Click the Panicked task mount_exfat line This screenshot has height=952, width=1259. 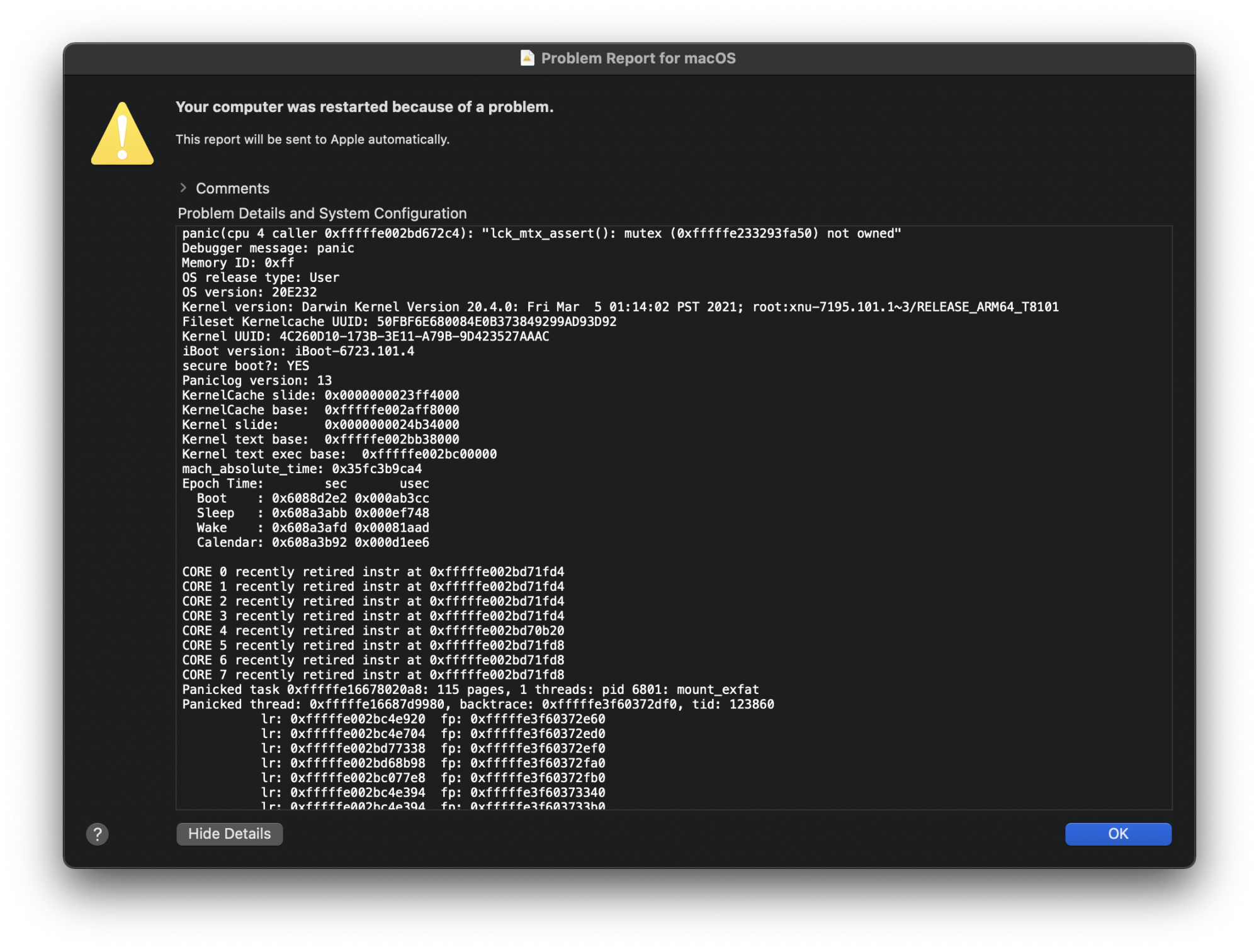(x=470, y=690)
